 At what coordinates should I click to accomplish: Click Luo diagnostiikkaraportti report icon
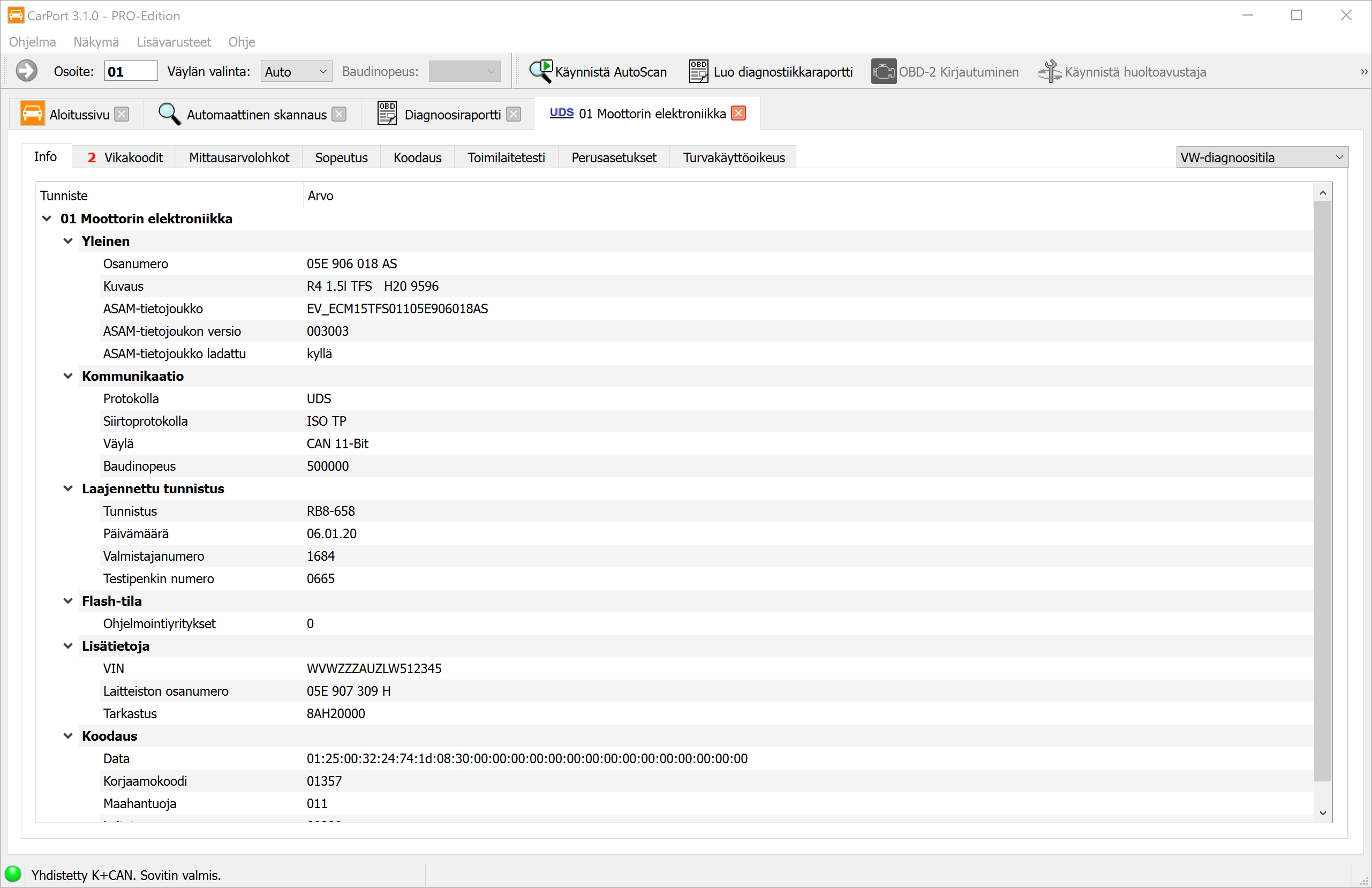[x=698, y=72]
